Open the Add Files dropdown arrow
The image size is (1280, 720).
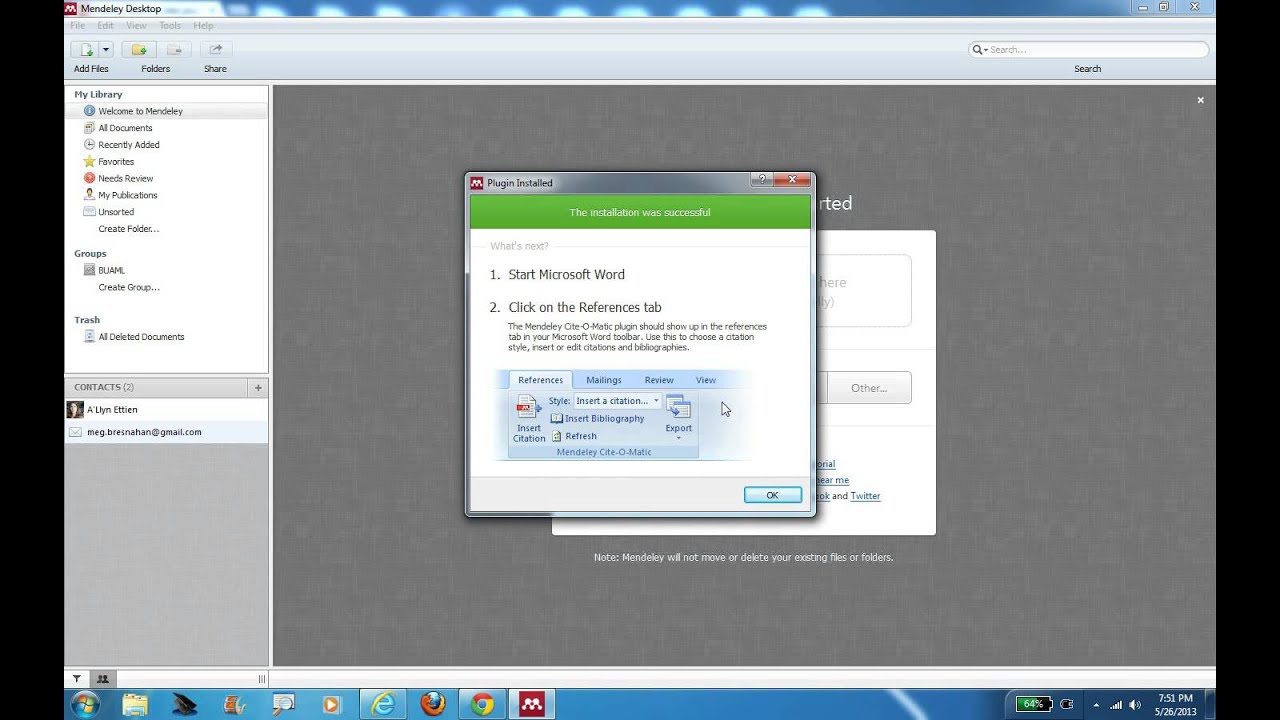click(x=105, y=49)
